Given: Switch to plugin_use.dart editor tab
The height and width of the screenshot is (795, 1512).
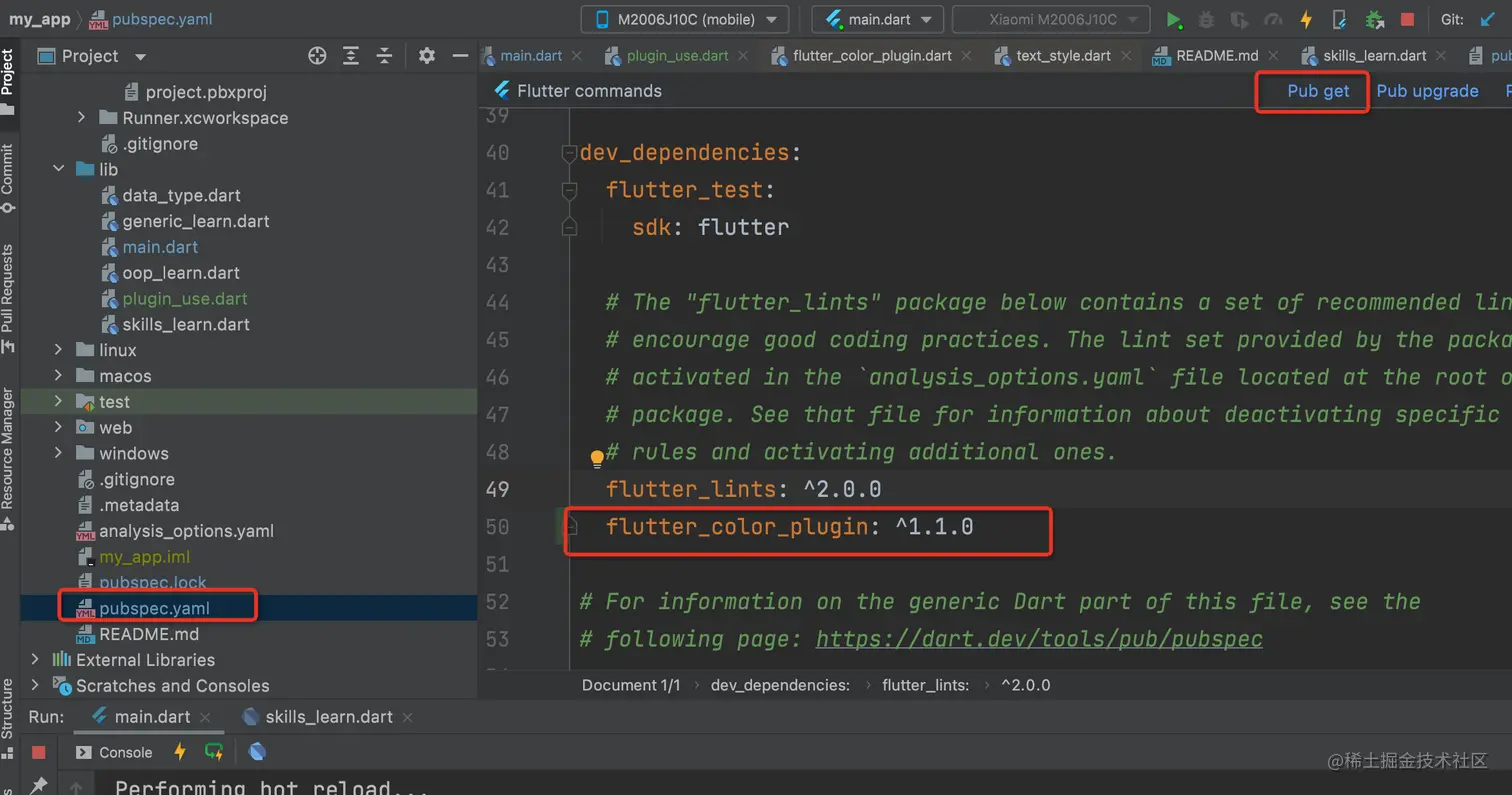Looking at the screenshot, I should click(678, 55).
